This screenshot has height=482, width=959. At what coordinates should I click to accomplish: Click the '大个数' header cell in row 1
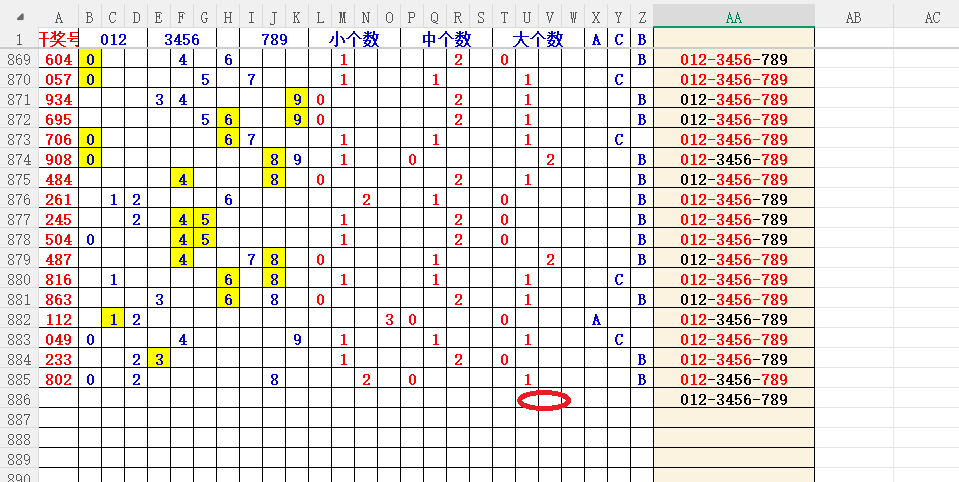tap(538, 40)
